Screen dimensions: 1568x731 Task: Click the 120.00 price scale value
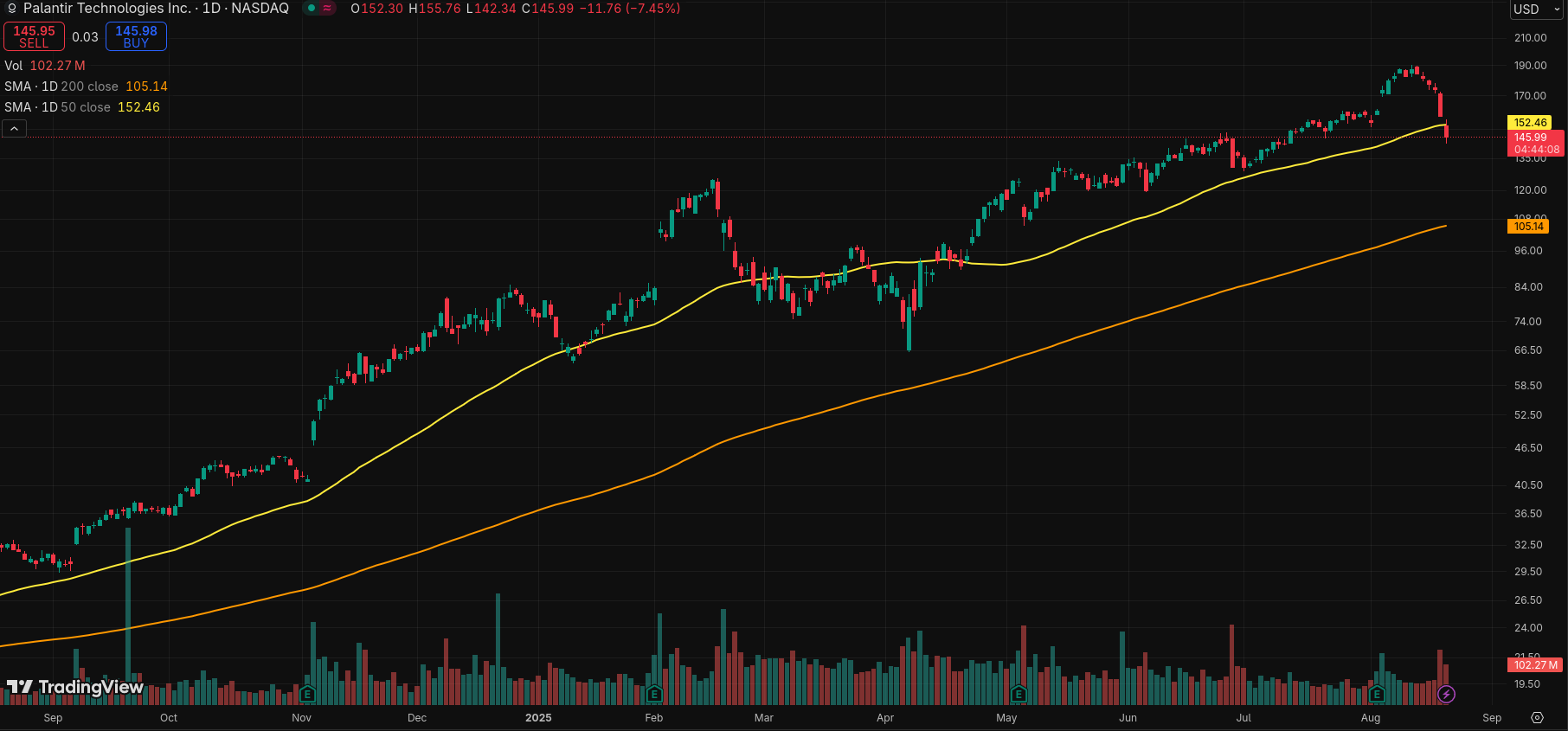click(x=1530, y=190)
